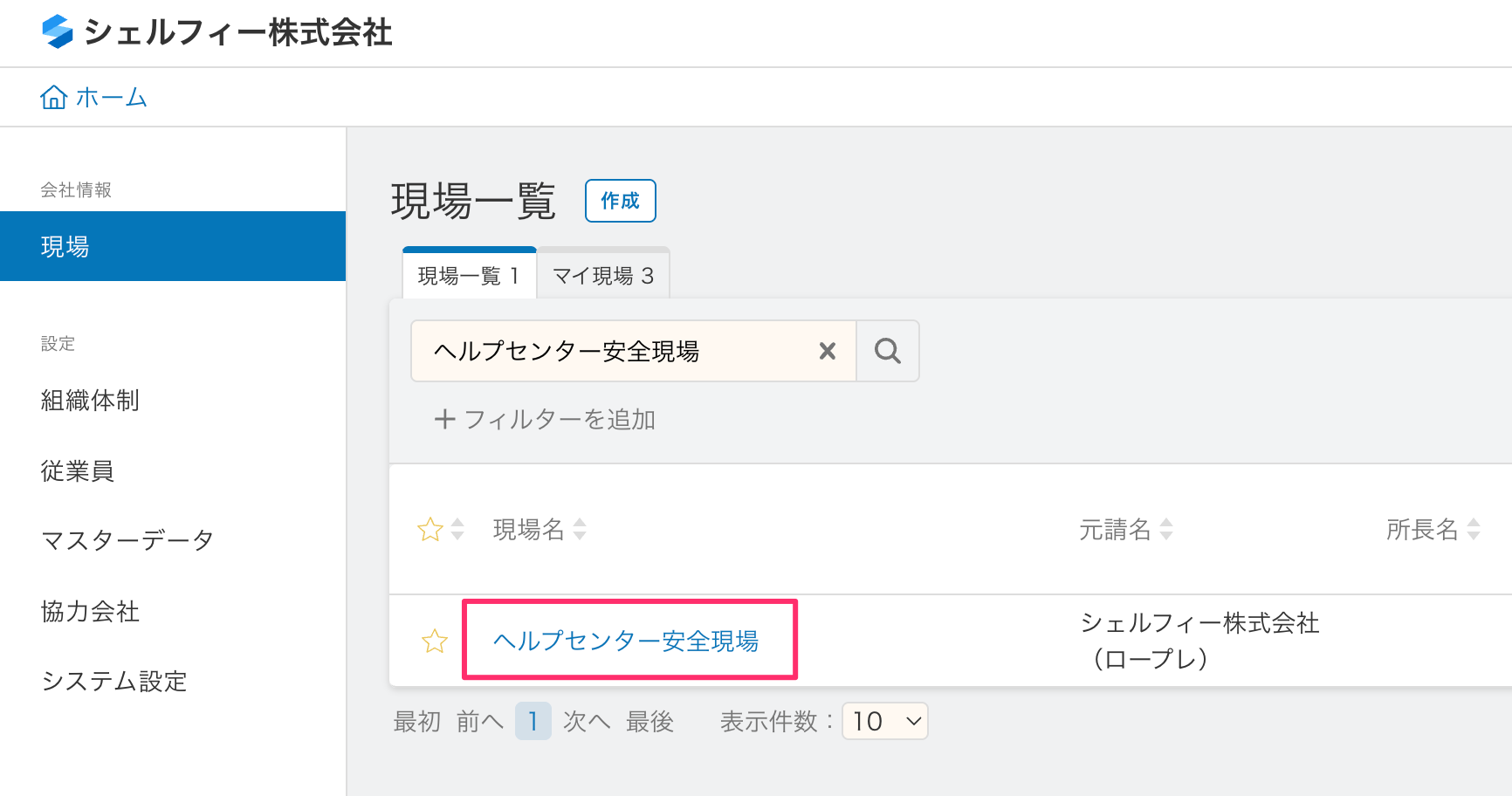This screenshot has width=1512, height=796.
Task: Go to 次へ page link
Action: [587, 722]
